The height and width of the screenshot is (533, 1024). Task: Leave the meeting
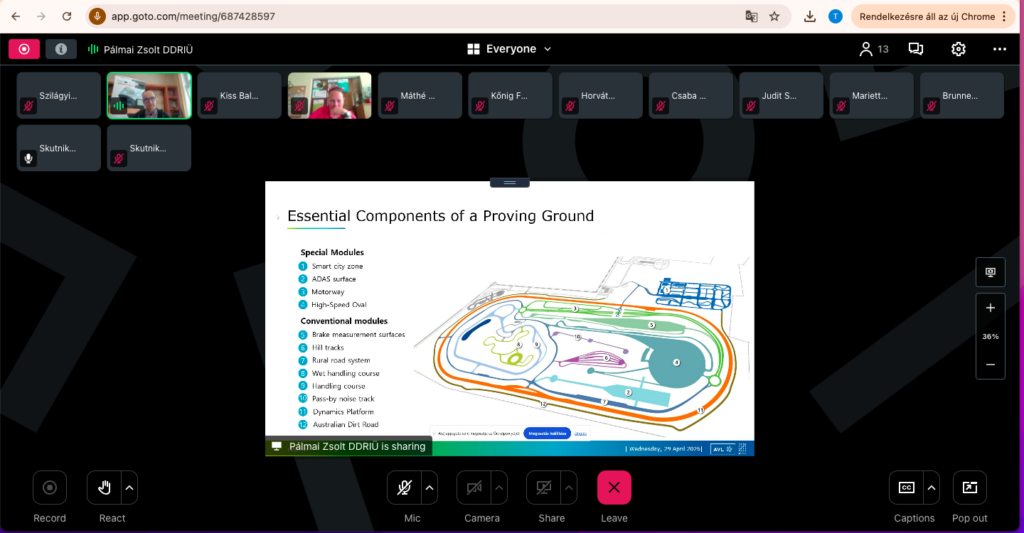pyautogui.click(x=614, y=488)
